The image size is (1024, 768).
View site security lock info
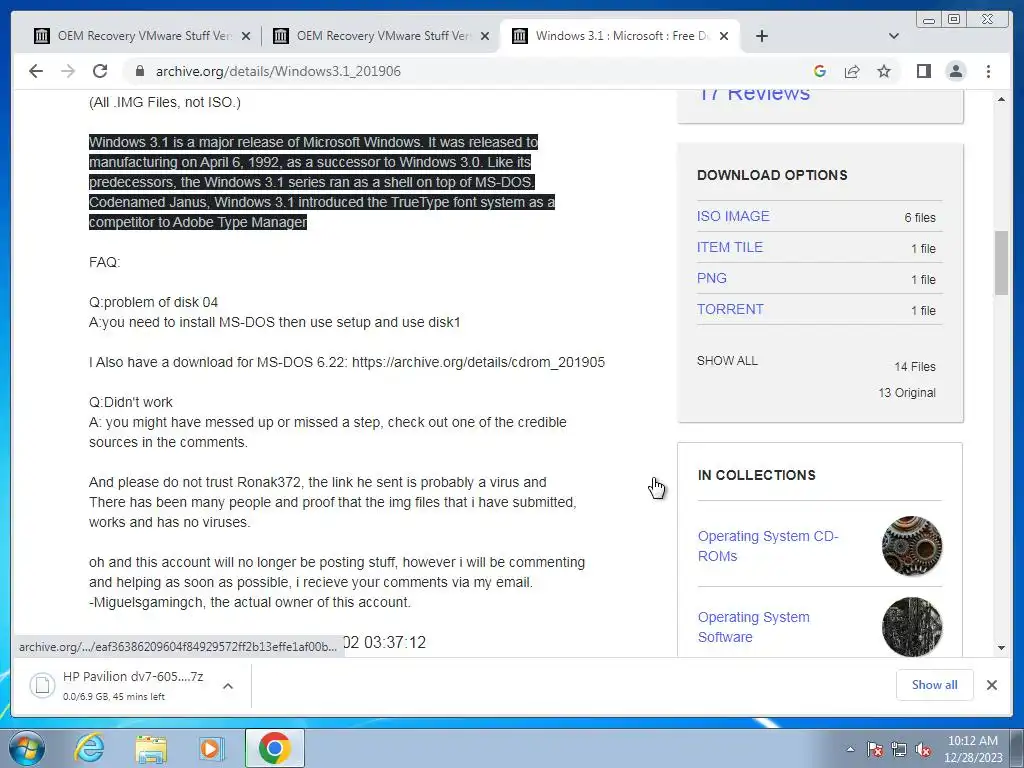[x=139, y=71]
